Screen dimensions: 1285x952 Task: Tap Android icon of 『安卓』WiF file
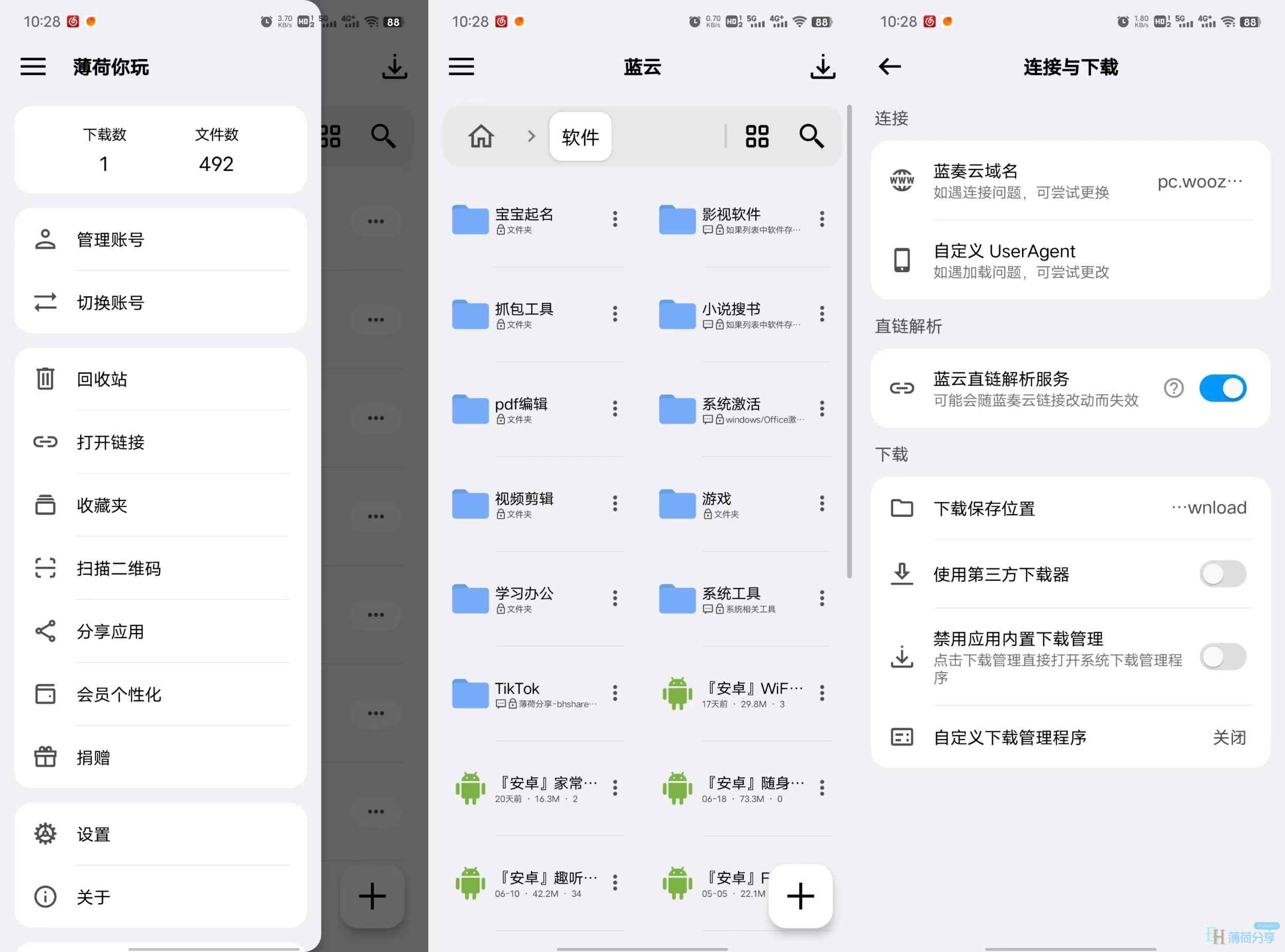click(x=677, y=693)
